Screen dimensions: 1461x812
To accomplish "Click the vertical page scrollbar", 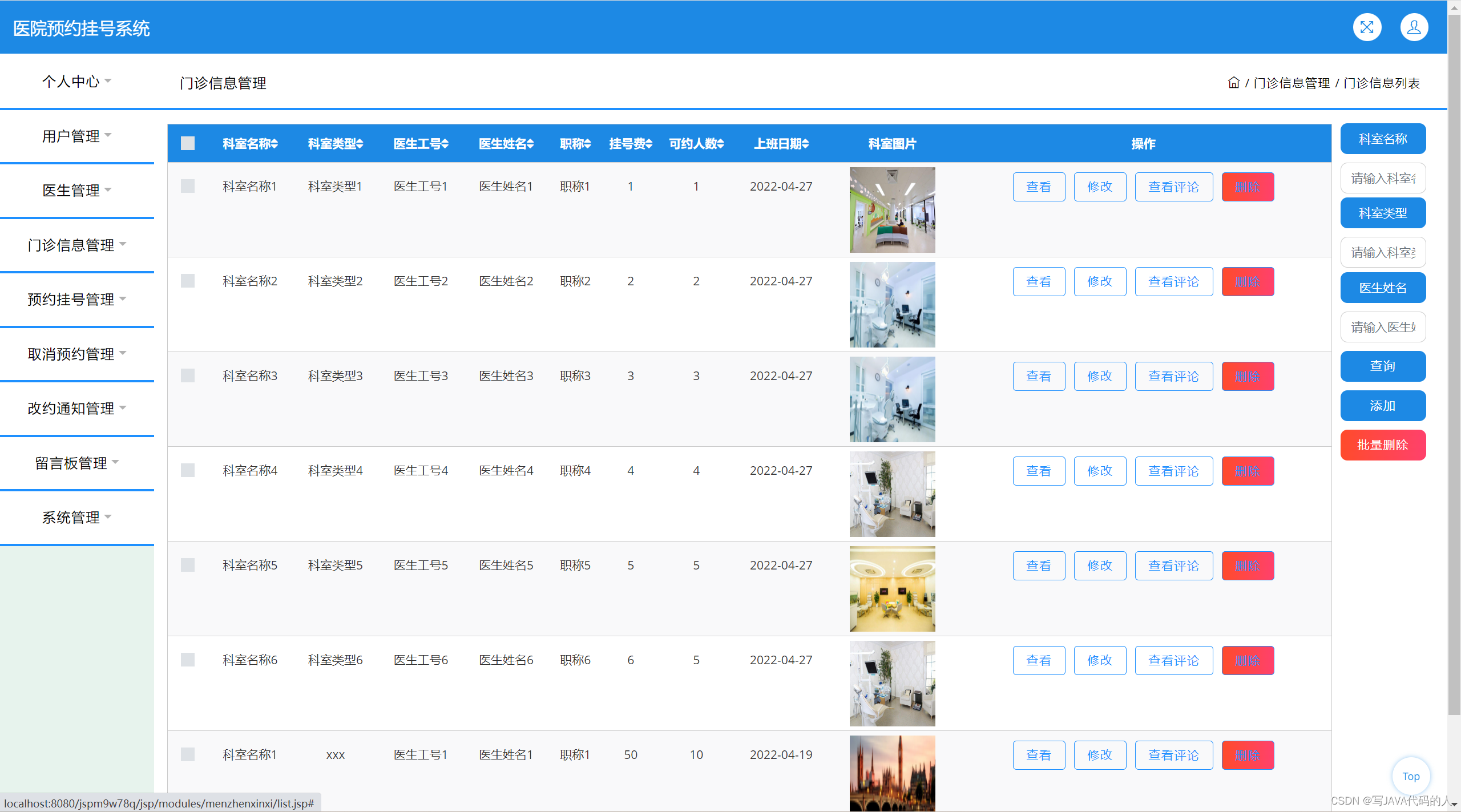I will coord(1454,365).
